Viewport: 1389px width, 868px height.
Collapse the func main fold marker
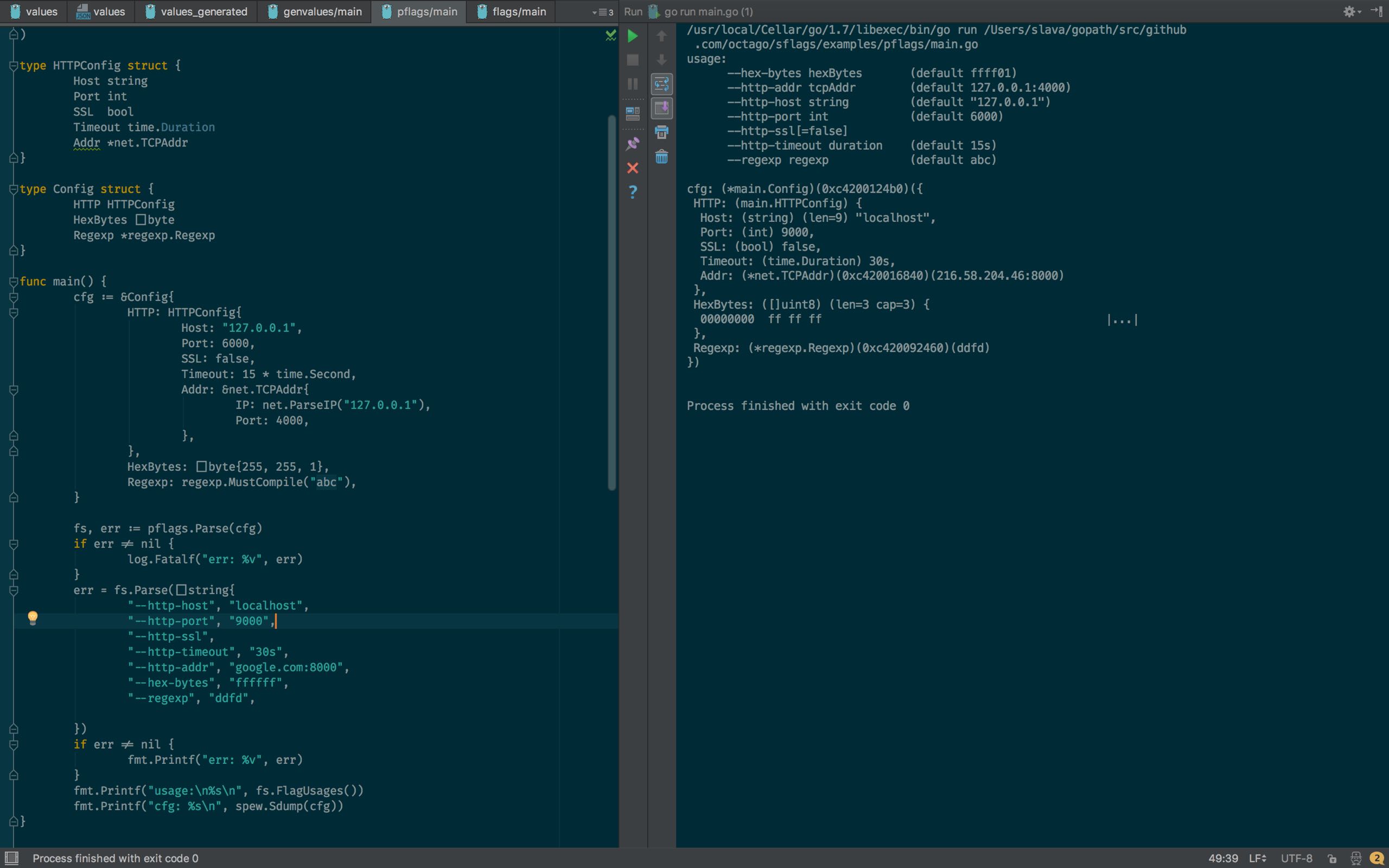click(14, 282)
